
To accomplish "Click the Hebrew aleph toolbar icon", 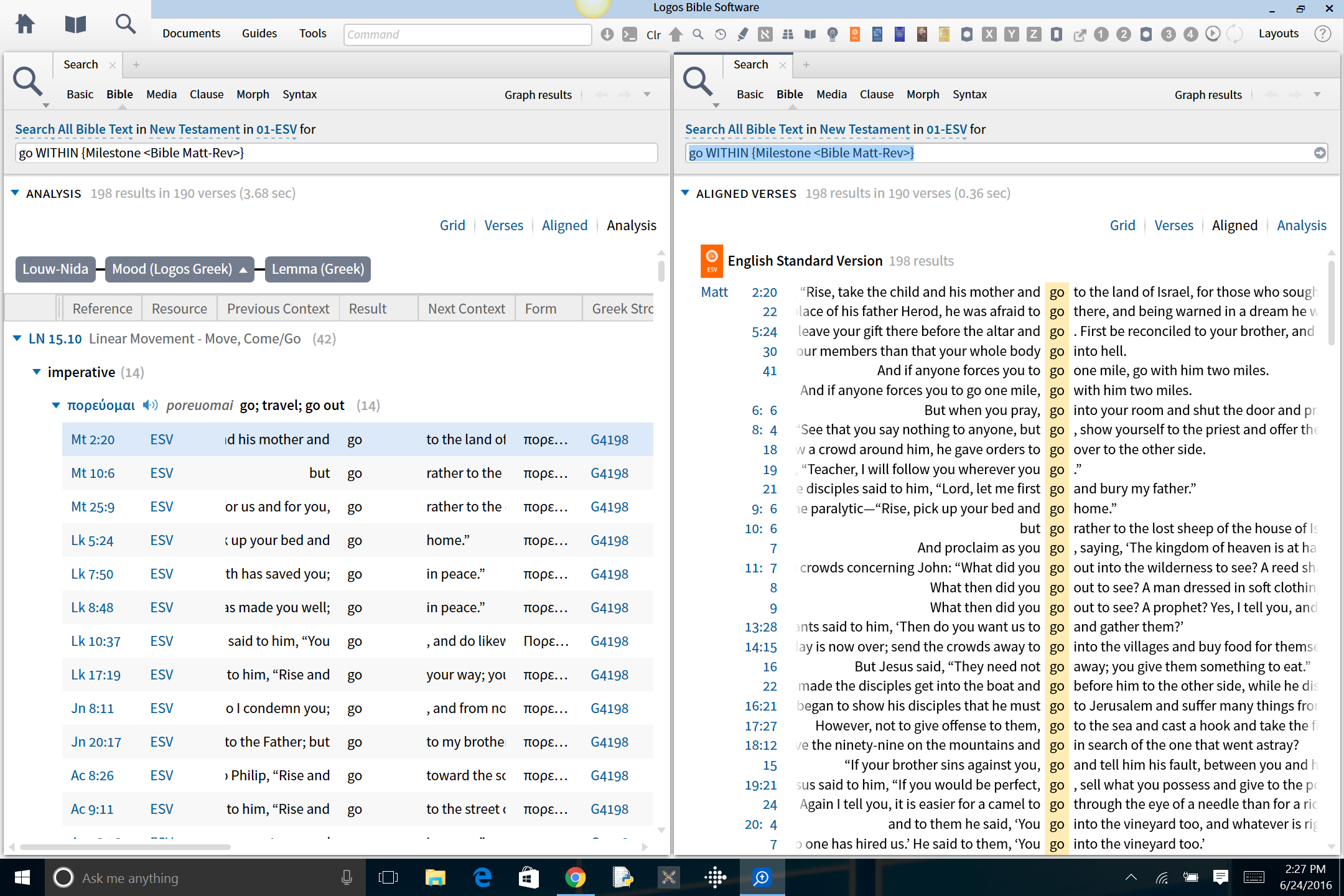I will 765,34.
